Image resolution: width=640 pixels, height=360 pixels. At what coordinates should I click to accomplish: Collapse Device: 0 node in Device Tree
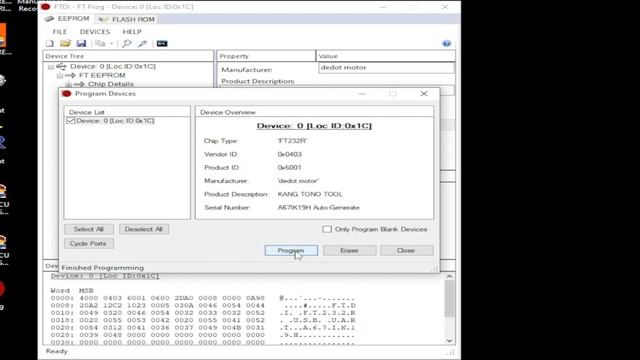pyautogui.click(x=51, y=67)
